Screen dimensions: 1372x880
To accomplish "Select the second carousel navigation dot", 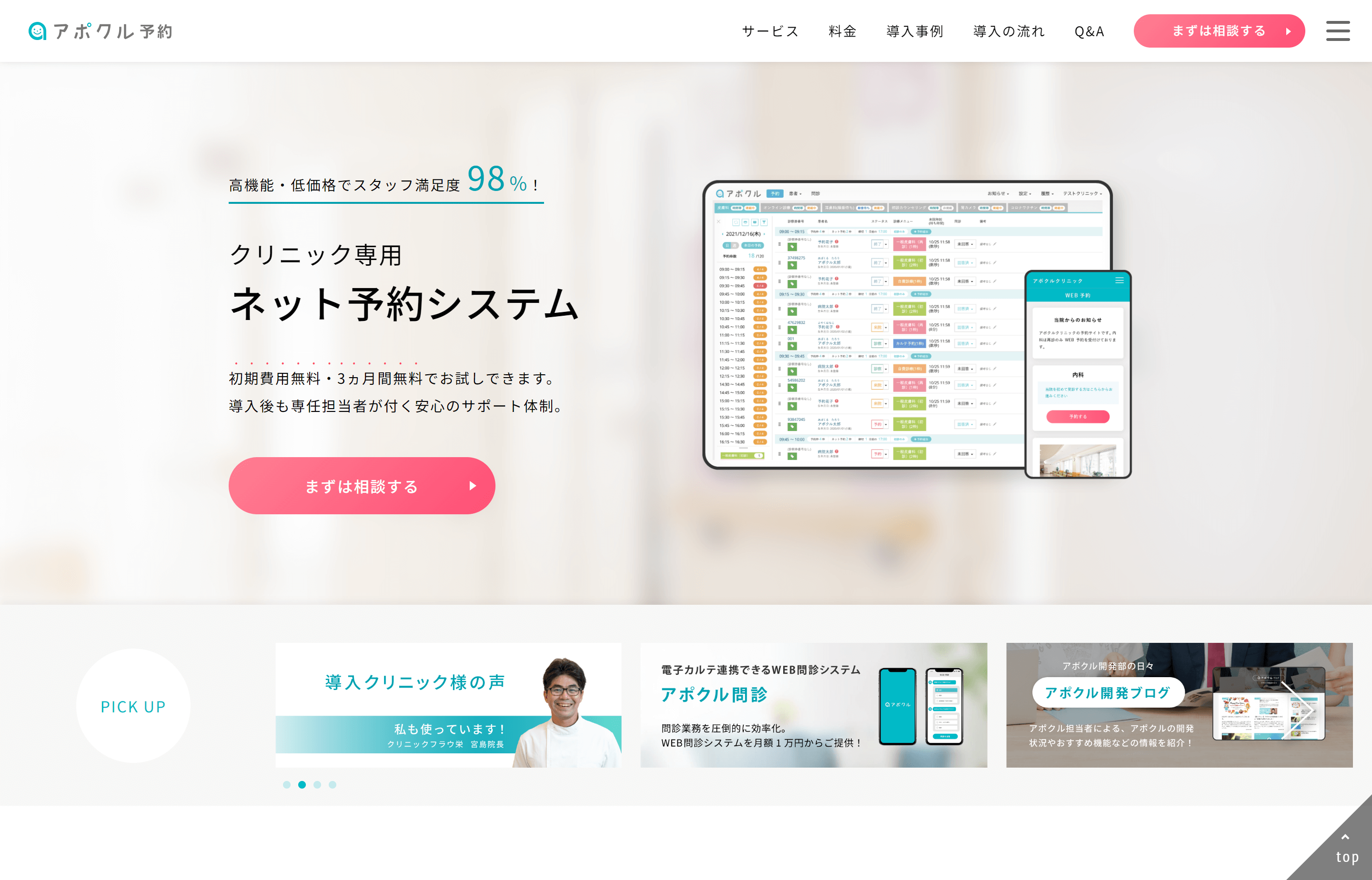I will click(302, 784).
